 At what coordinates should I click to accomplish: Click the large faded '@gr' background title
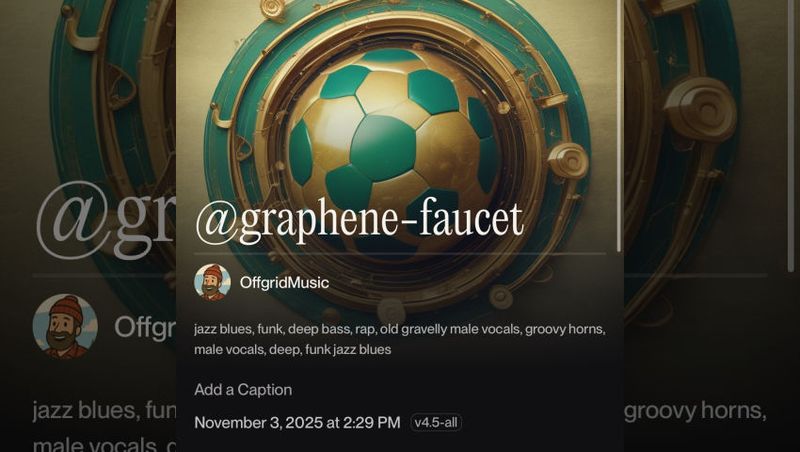click(x=106, y=220)
